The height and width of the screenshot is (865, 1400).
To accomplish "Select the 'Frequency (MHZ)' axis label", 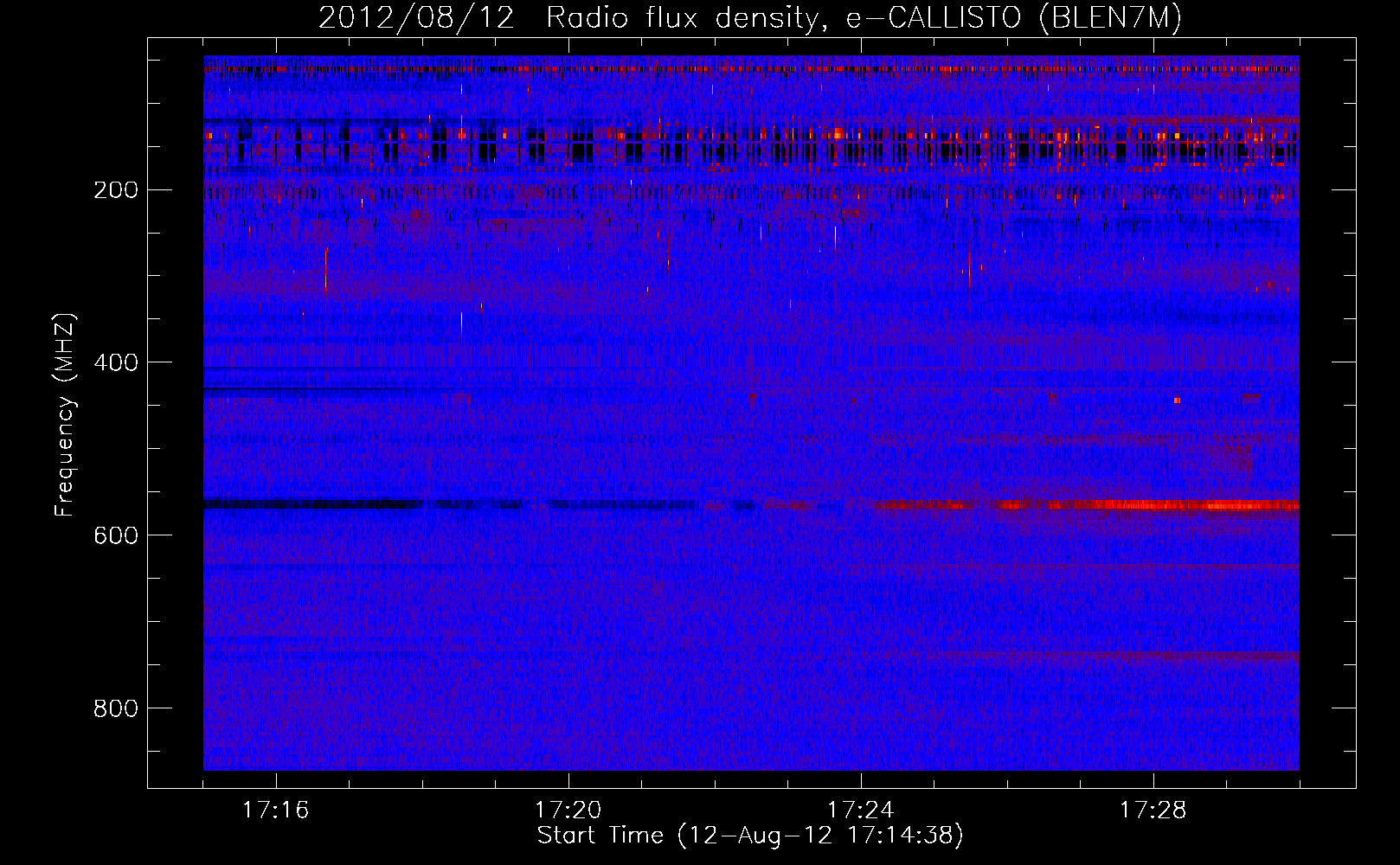I will coord(65,415).
